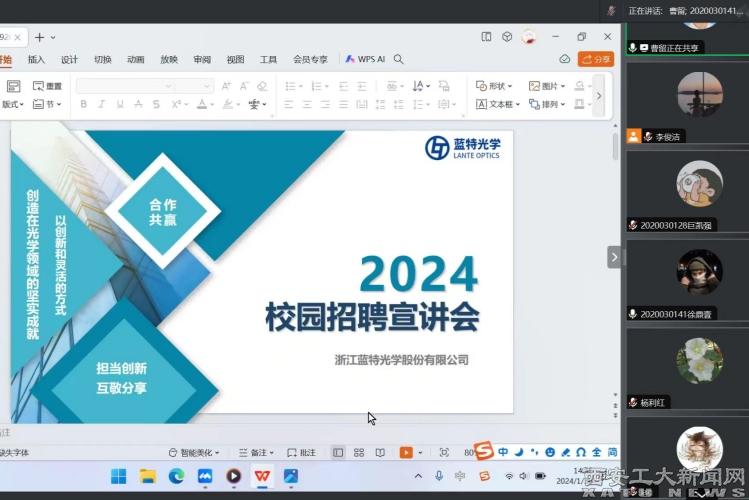Screen dimensions: 749x500
Task: Open the WPS Office taskbar icon
Action: coord(262,476)
